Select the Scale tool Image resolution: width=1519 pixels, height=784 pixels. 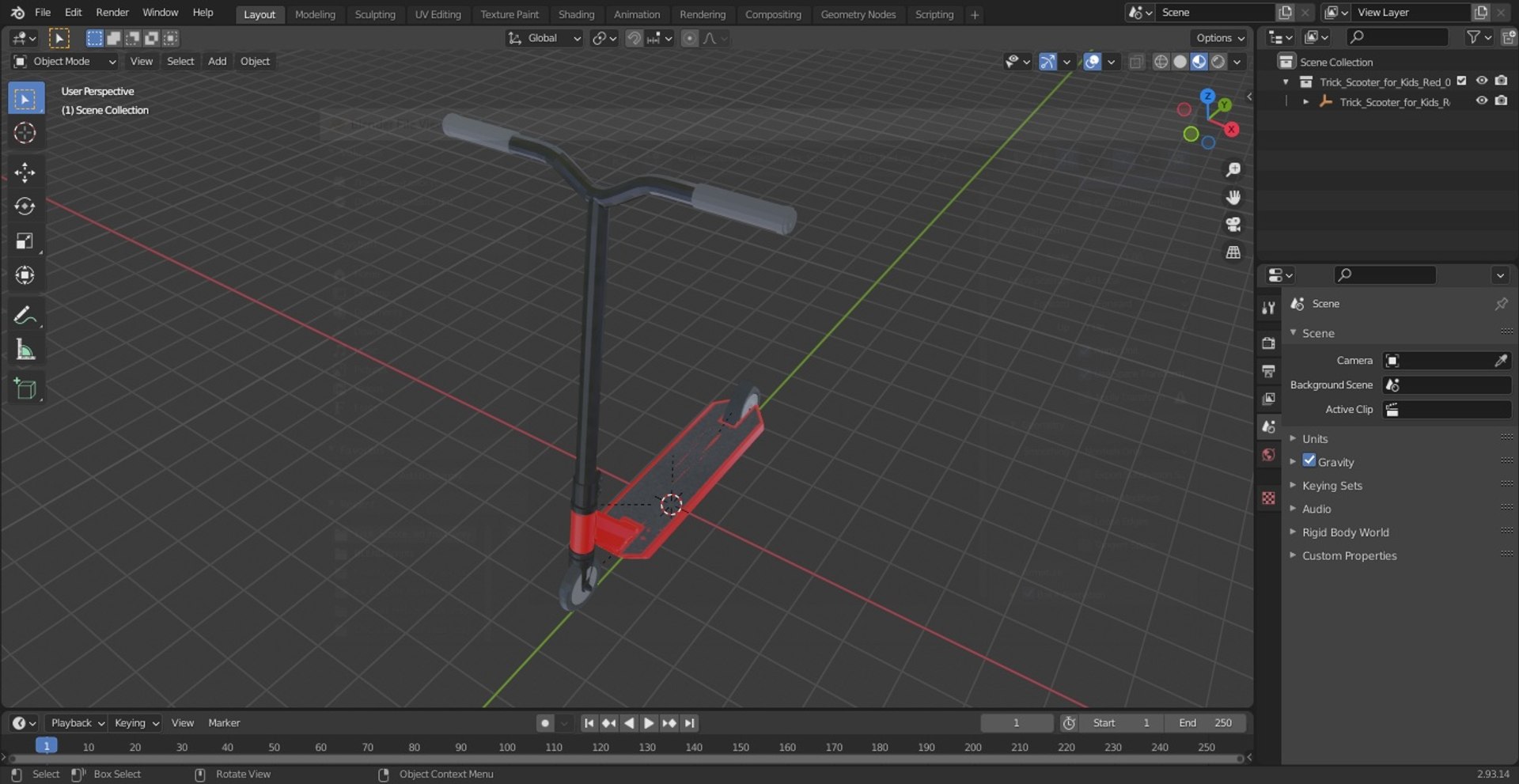pyautogui.click(x=25, y=241)
